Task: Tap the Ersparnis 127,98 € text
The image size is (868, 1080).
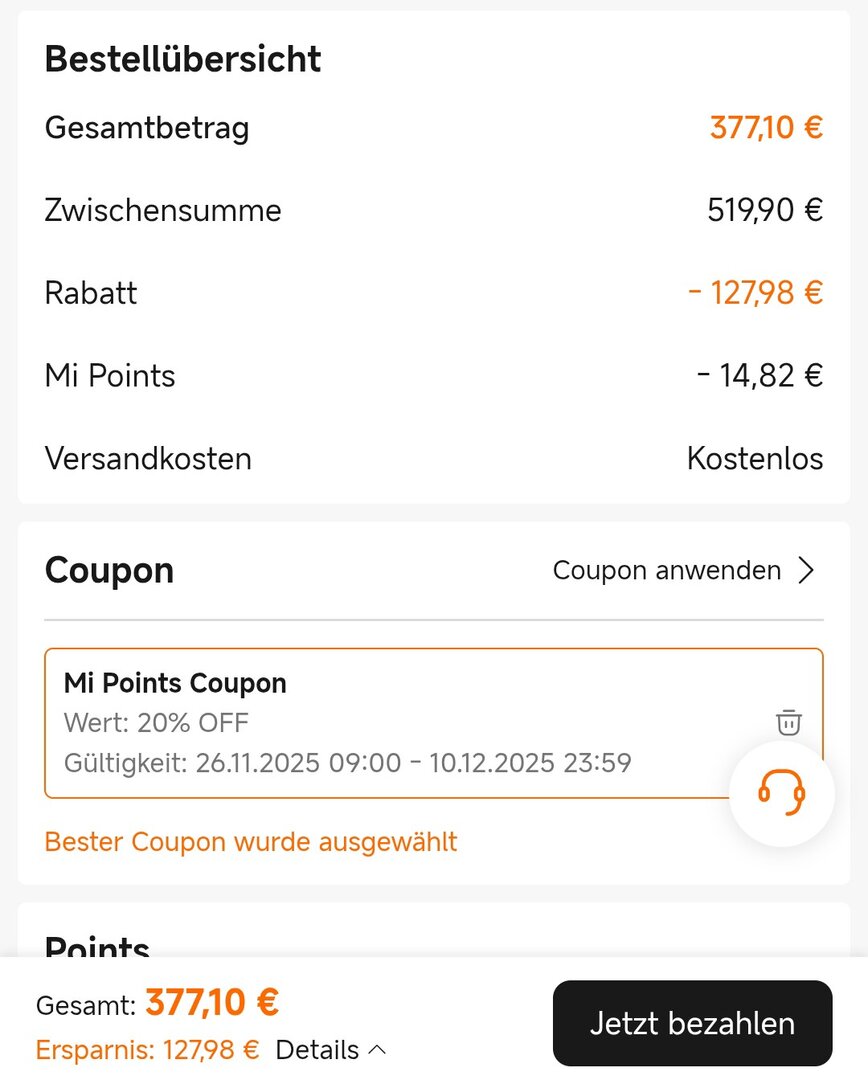Action: coord(147,1050)
